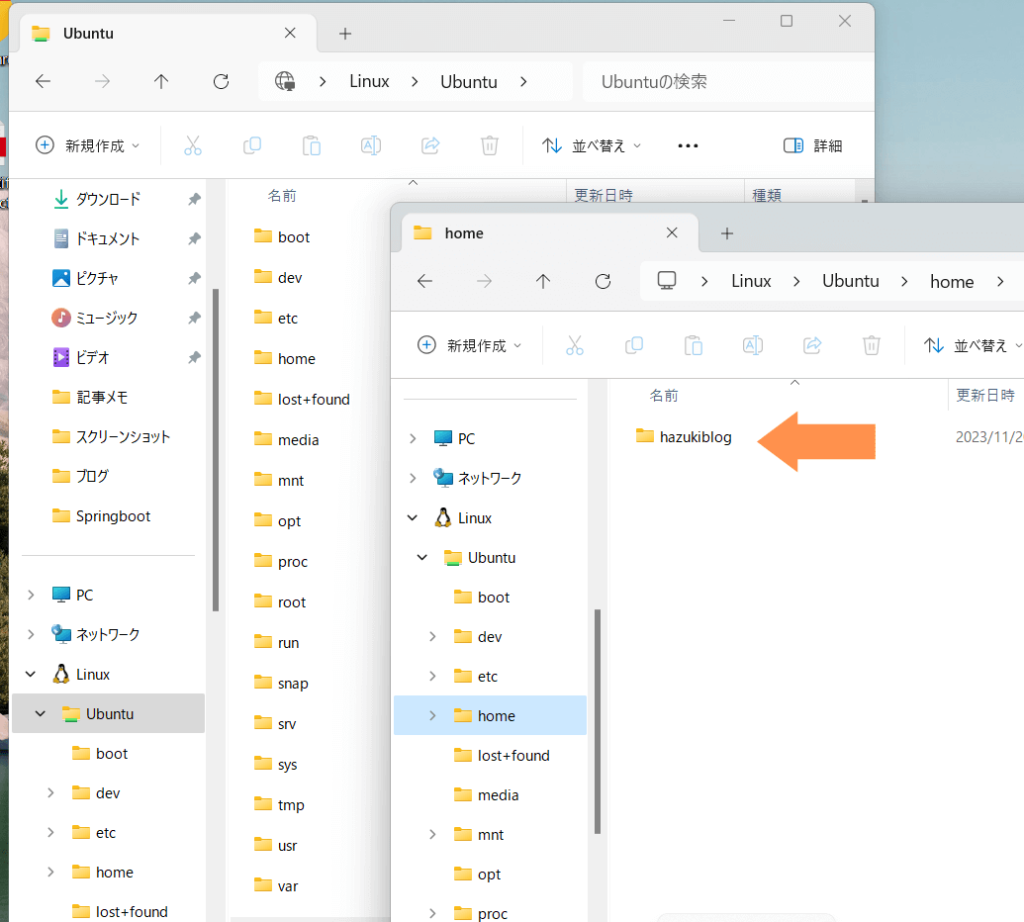The height and width of the screenshot is (922, 1024).
Task: Click Ubuntu in the home window address bar
Action: point(850,281)
